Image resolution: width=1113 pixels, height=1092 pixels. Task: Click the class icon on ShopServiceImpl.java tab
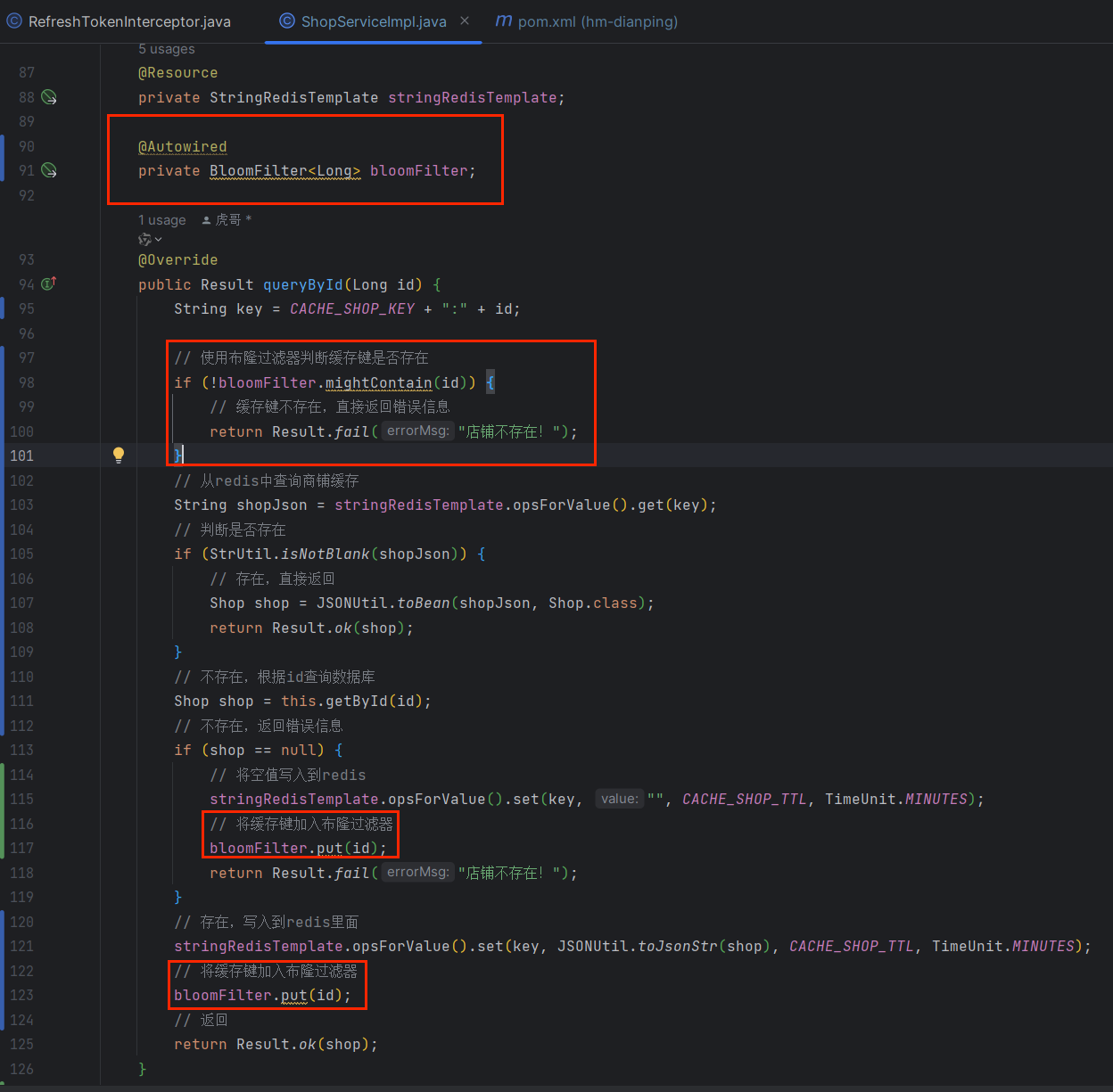[287, 21]
